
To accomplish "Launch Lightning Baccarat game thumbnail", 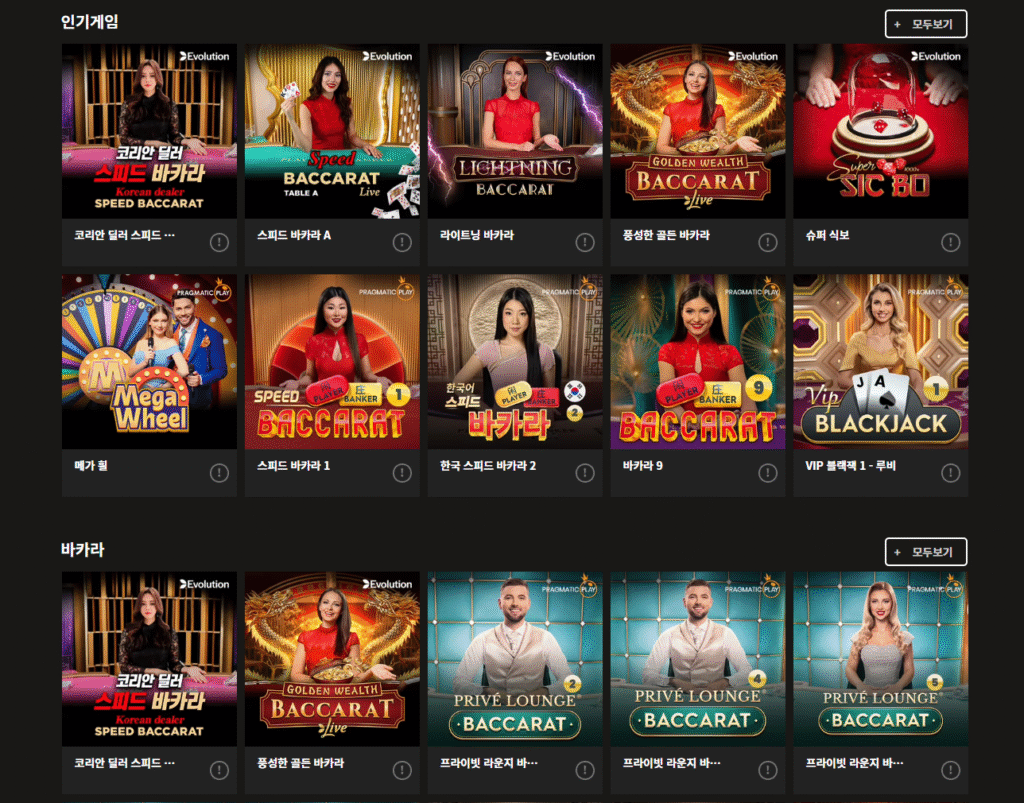I will (x=515, y=131).
